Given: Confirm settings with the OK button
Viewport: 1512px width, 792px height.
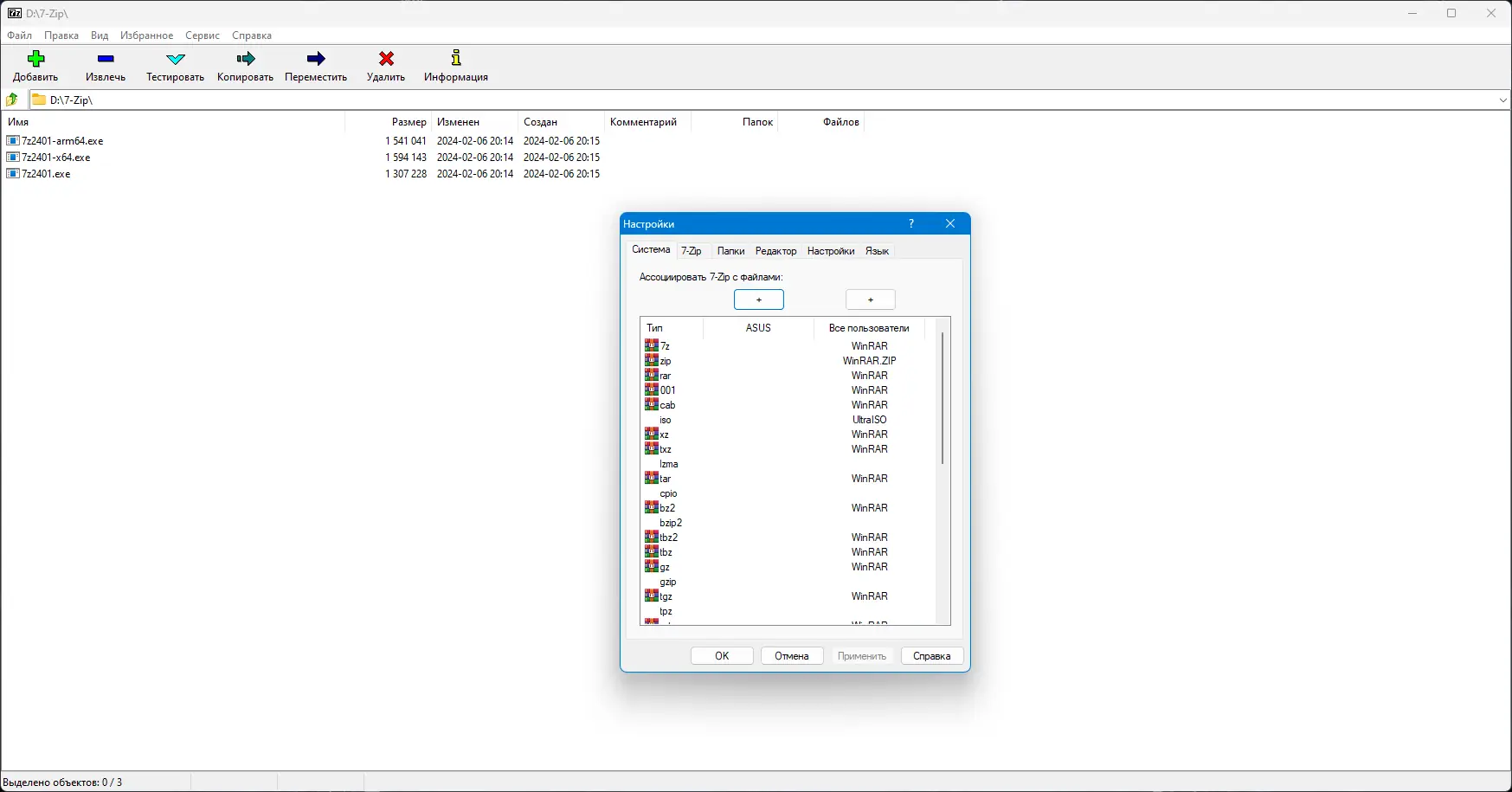Looking at the screenshot, I should point(722,656).
